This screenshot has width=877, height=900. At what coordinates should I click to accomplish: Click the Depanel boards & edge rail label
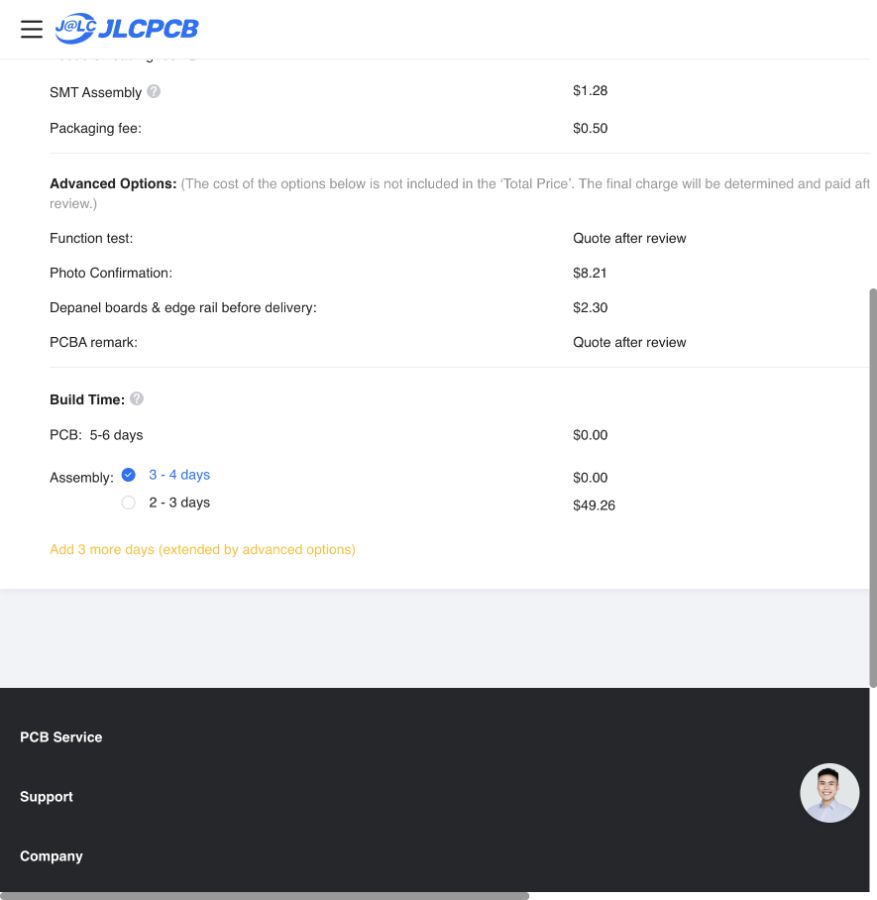[x=183, y=308]
